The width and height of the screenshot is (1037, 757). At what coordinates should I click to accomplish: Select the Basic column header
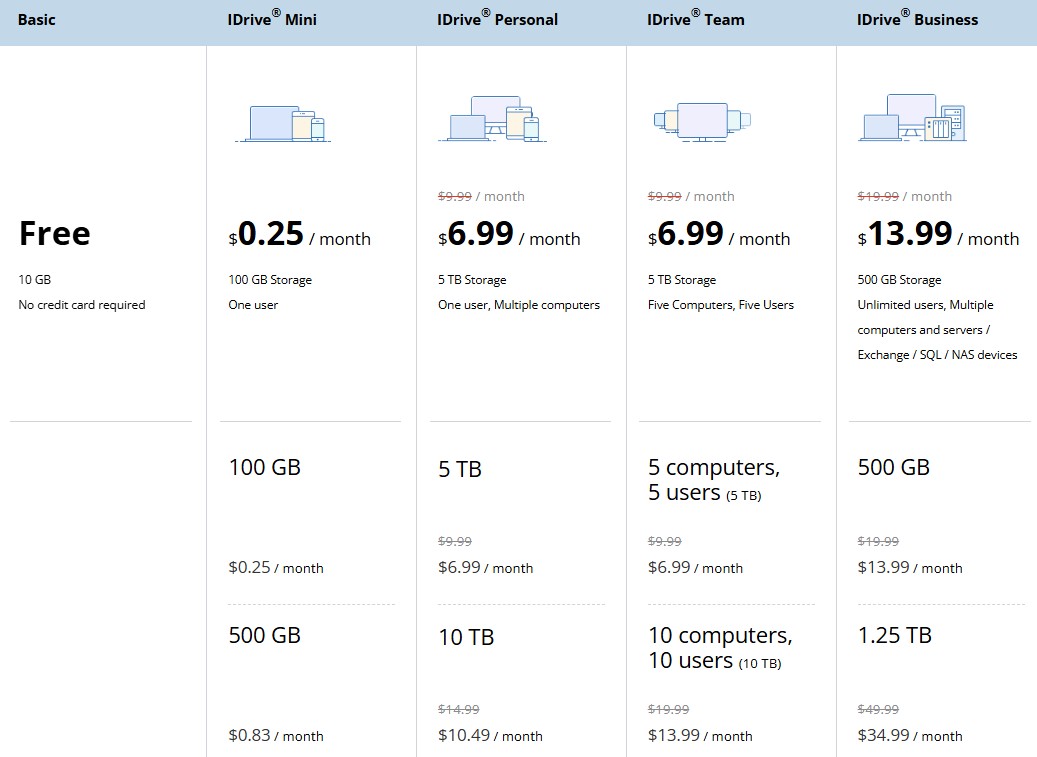point(36,20)
